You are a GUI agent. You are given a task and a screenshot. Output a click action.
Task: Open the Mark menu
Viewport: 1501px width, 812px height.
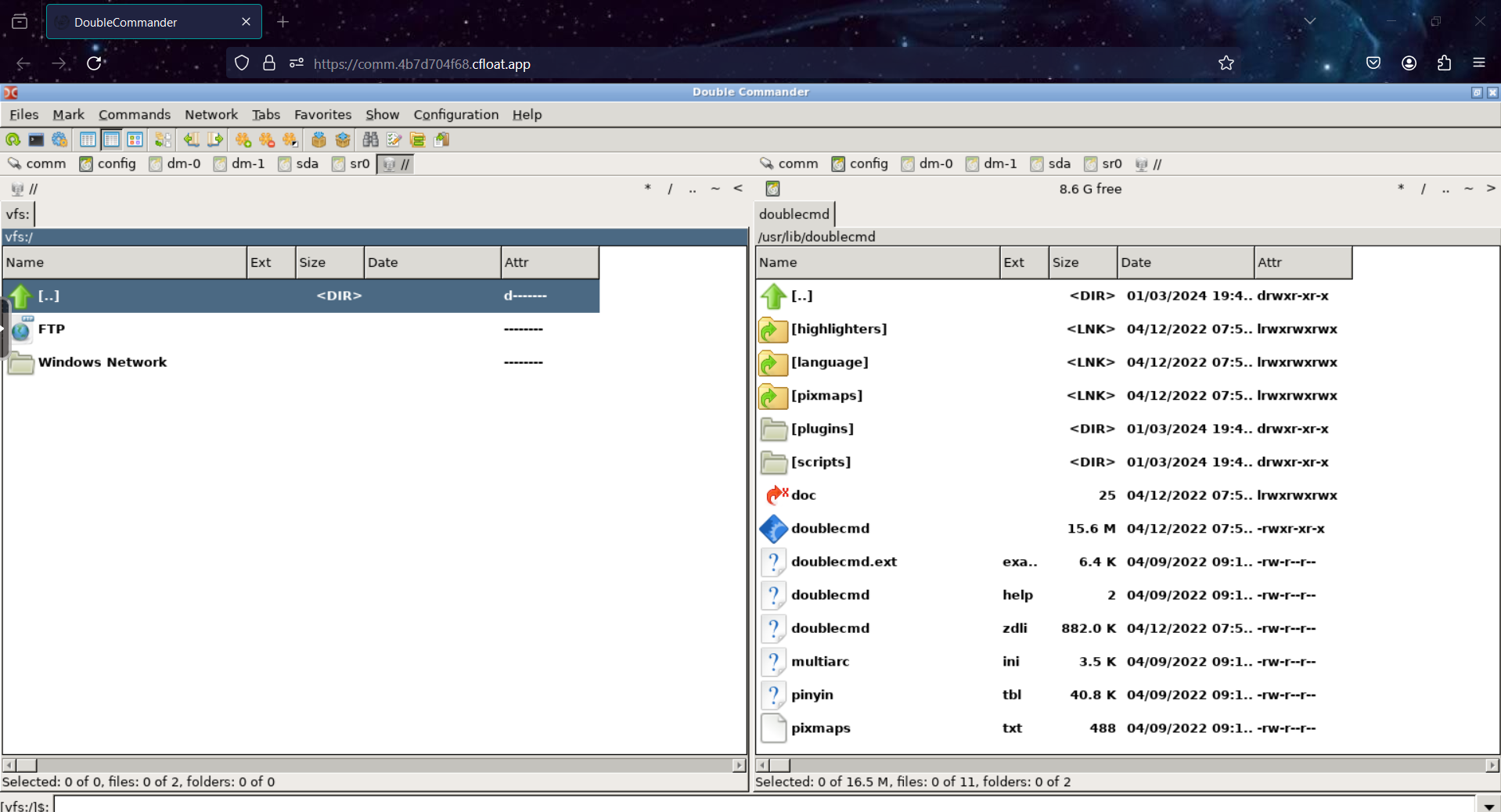click(68, 114)
